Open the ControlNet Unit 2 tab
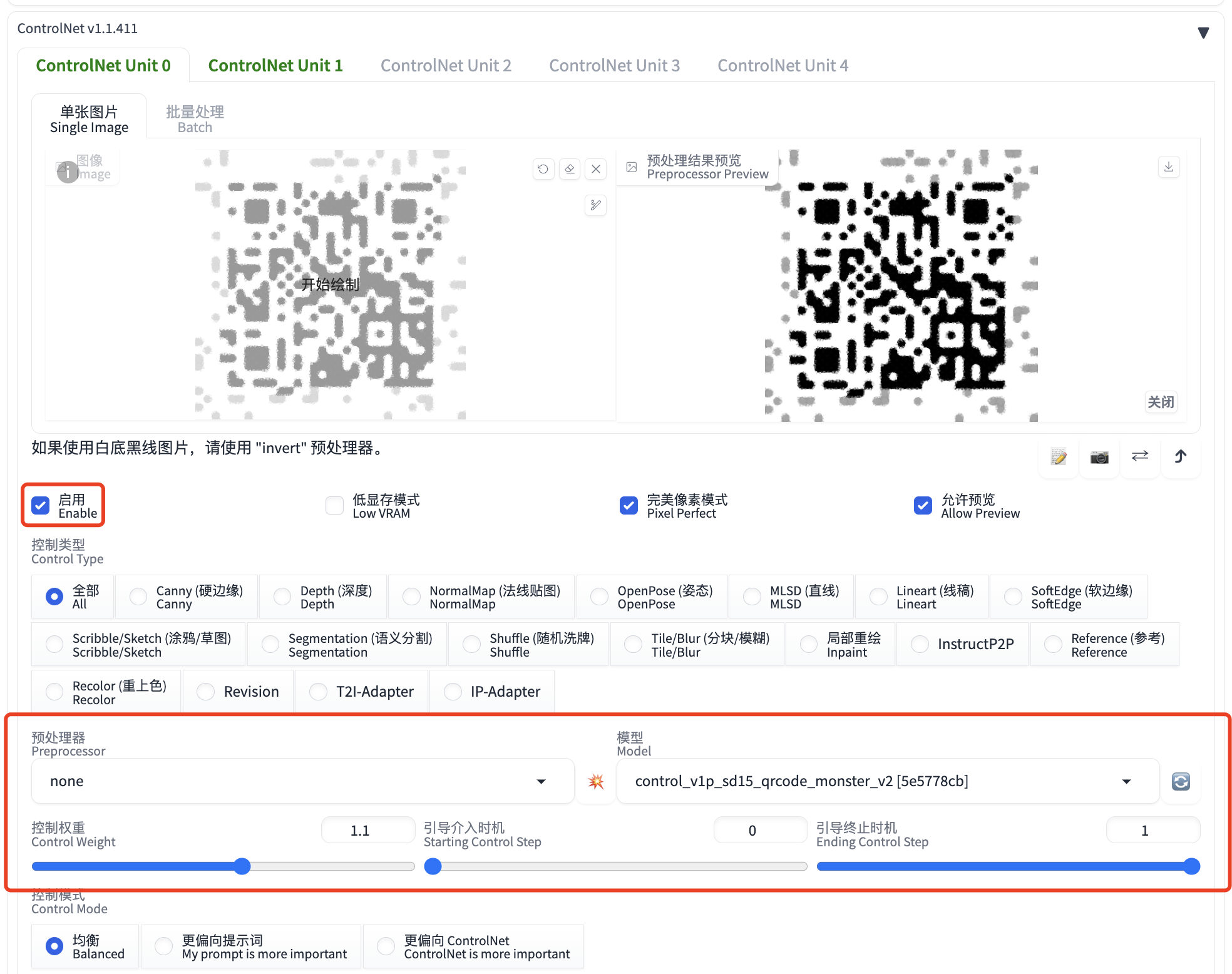The width and height of the screenshot is (1232, 974). 446,65
